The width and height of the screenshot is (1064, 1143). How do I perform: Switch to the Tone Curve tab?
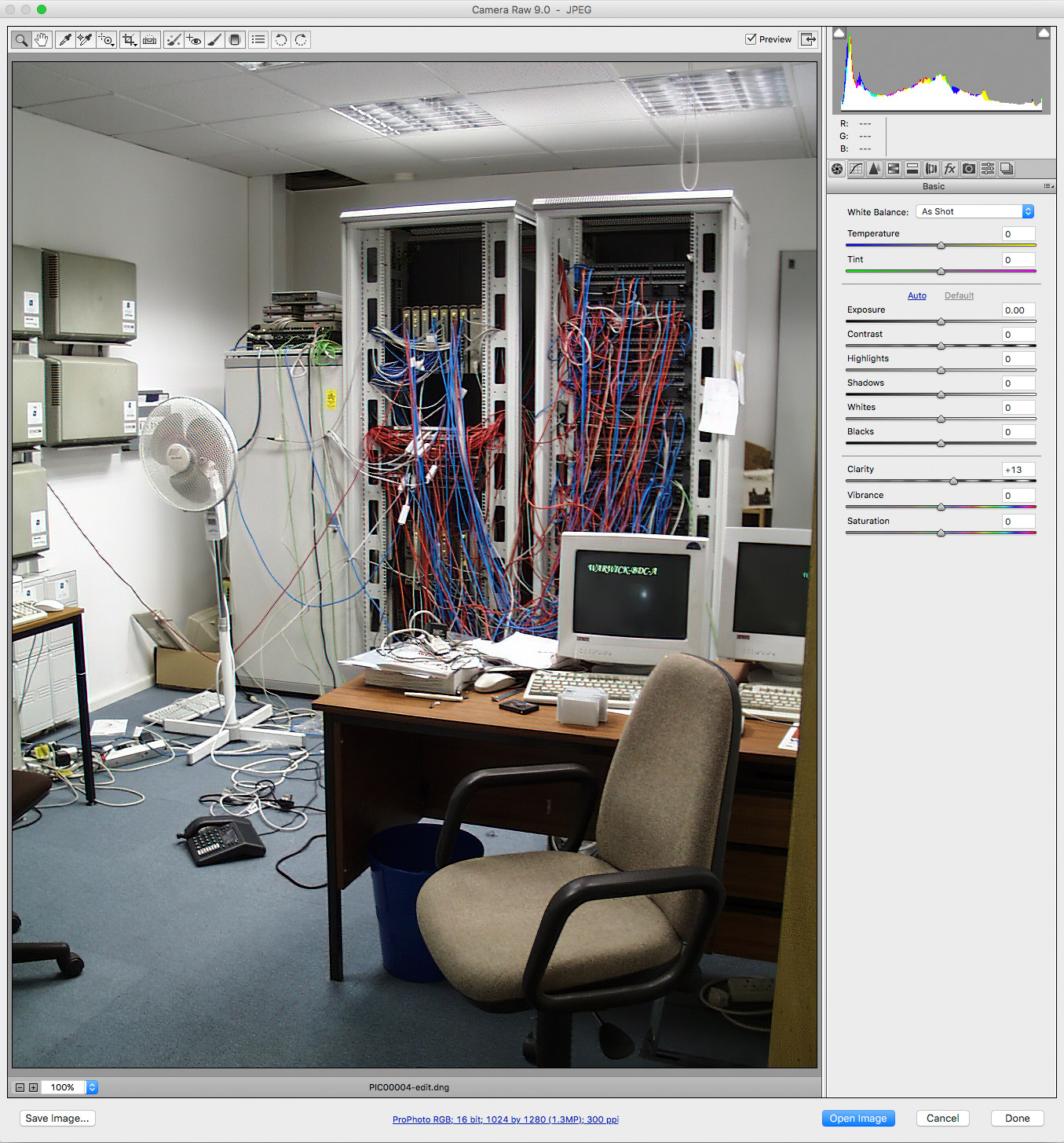[856, 169]
